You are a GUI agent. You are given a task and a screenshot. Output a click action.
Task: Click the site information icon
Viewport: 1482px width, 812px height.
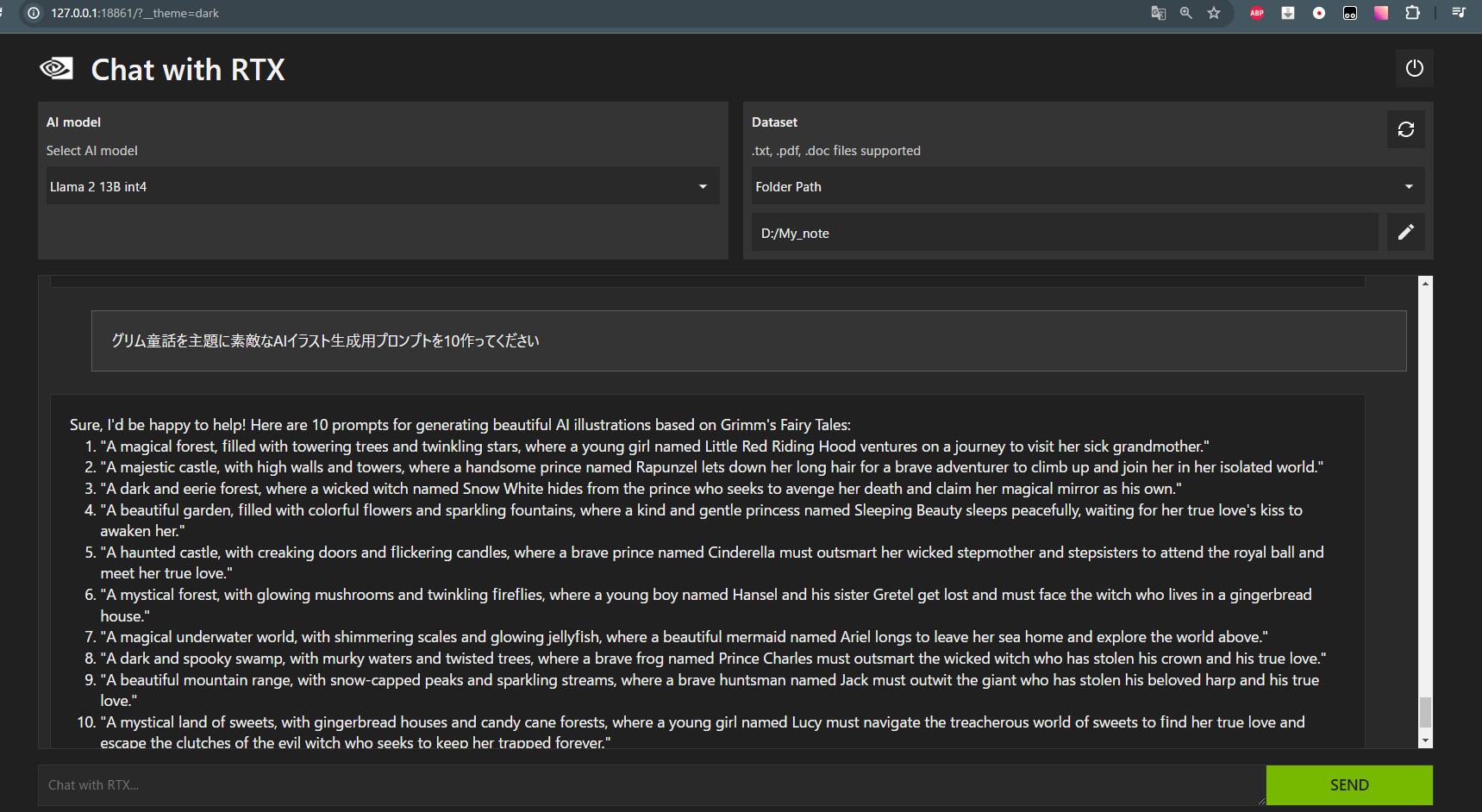click(x=34, y=13)
